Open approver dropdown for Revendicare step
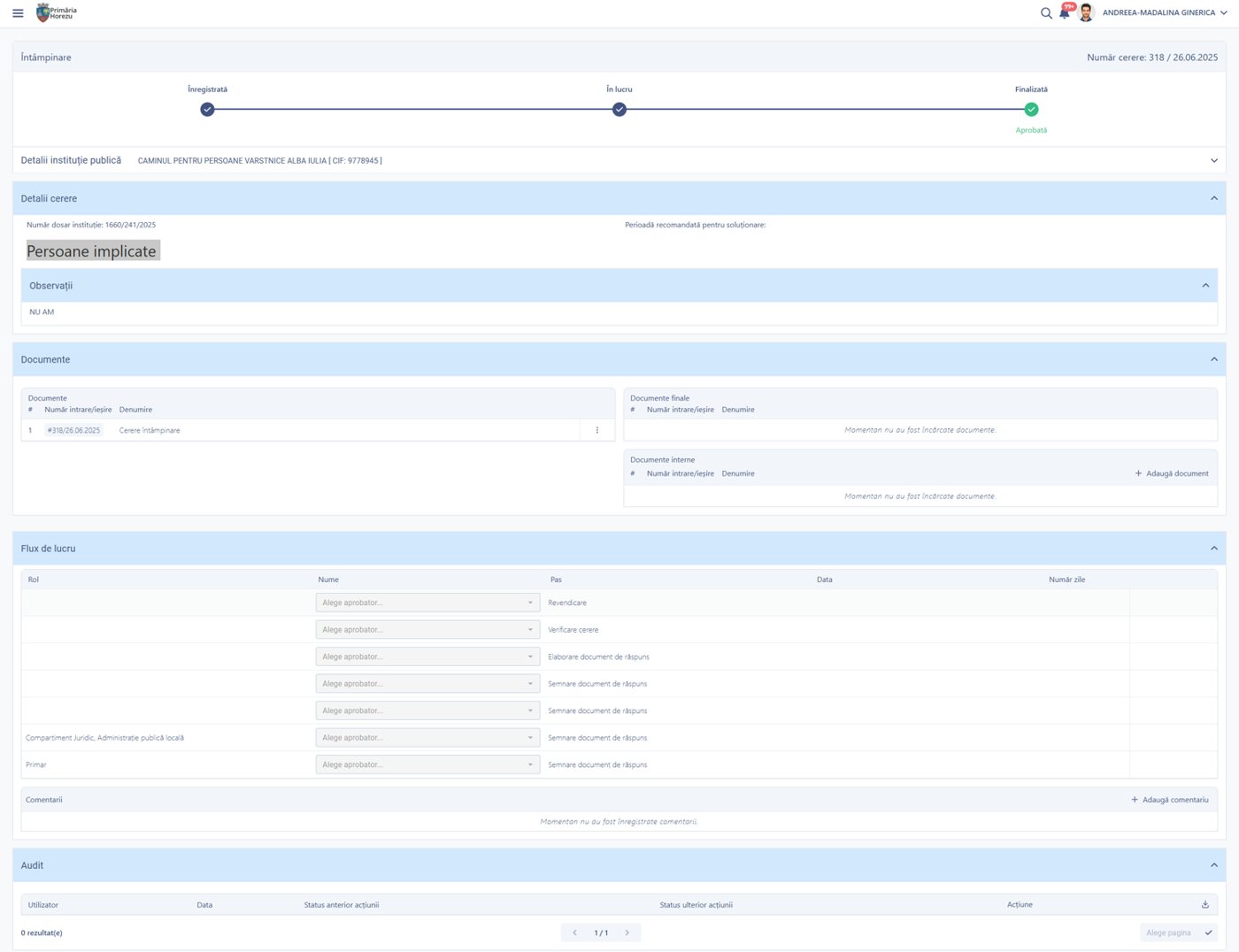 click(427, 603)
